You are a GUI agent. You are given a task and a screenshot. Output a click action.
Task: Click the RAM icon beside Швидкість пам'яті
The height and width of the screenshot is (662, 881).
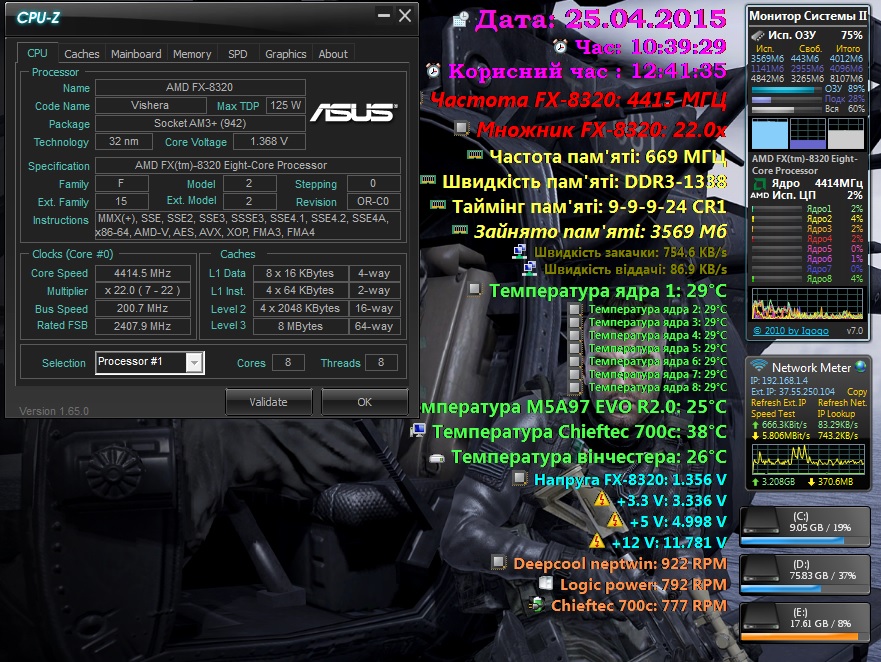tap(428, 179)
